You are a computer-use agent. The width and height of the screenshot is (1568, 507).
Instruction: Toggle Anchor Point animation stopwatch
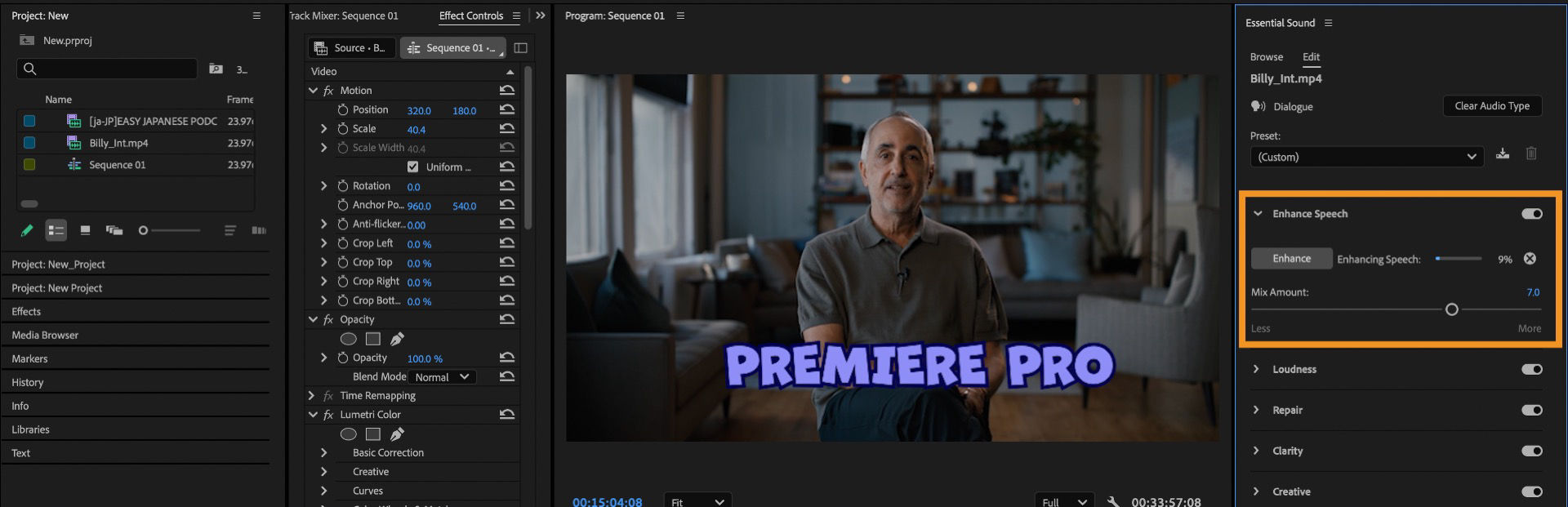343,205
